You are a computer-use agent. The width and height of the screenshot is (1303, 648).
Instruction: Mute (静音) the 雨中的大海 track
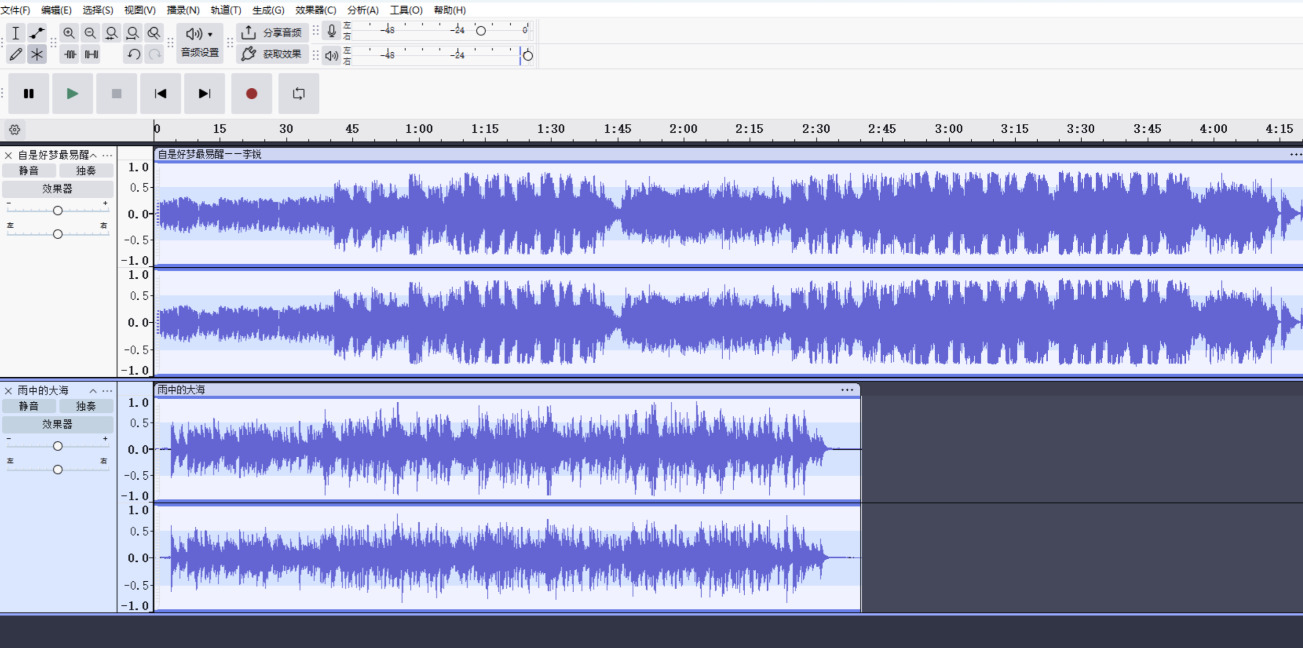pyautogui.click(x=29, y=406)
